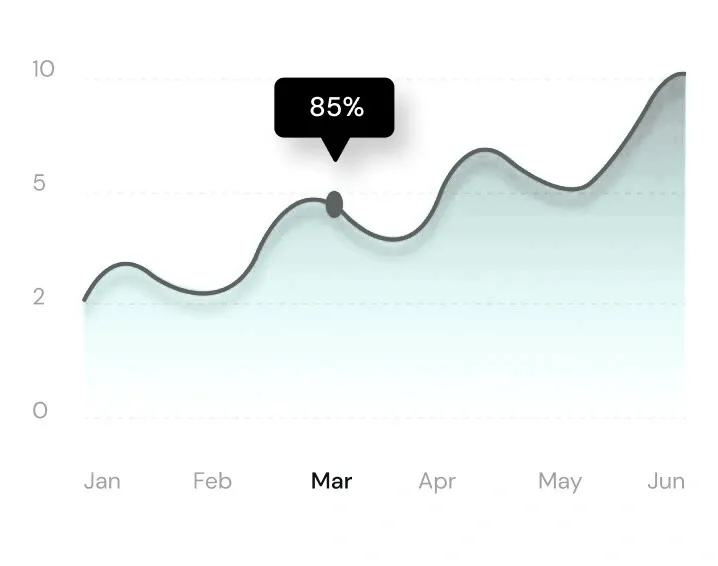This screenshot has height=566, width=718.
Task: Click the curve dip between Mar and Apr
Action: click(394, 239)
